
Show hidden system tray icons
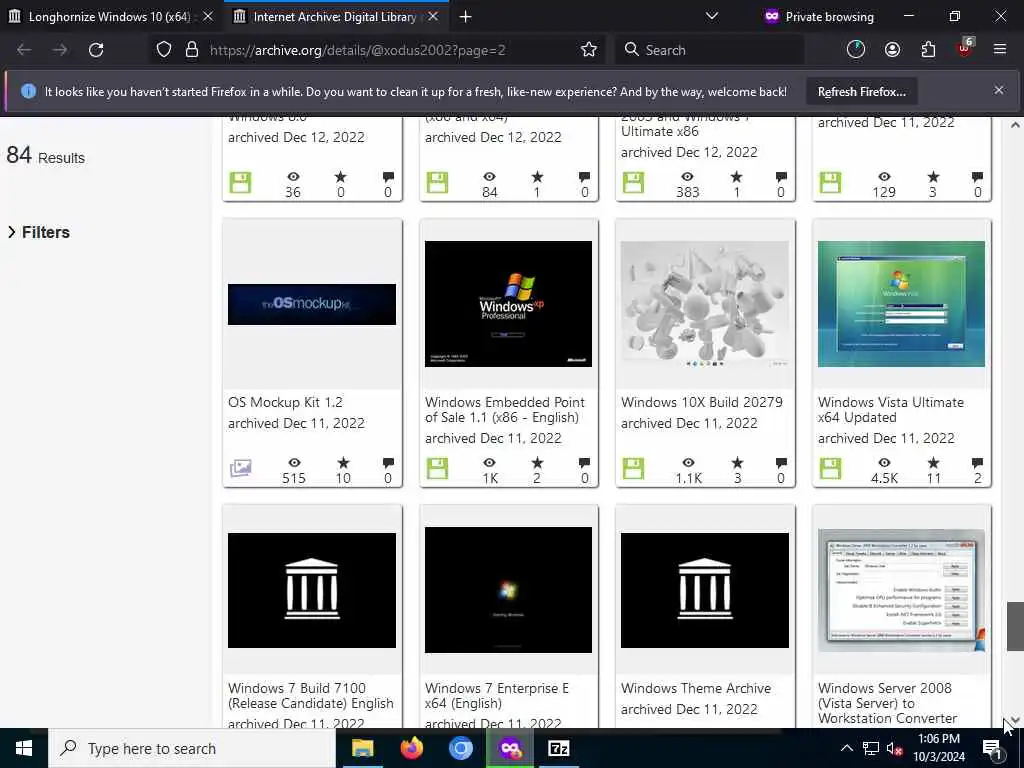tap(846, 748)
